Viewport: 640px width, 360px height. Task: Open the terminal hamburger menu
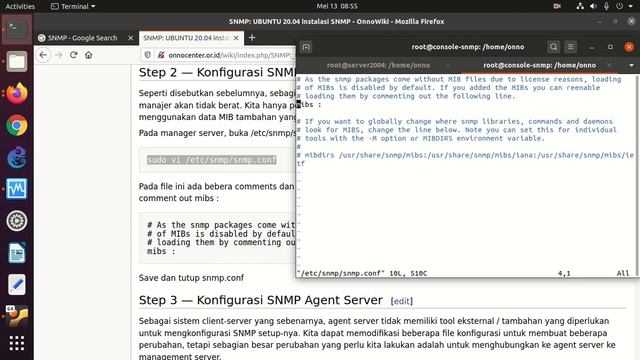571,47
